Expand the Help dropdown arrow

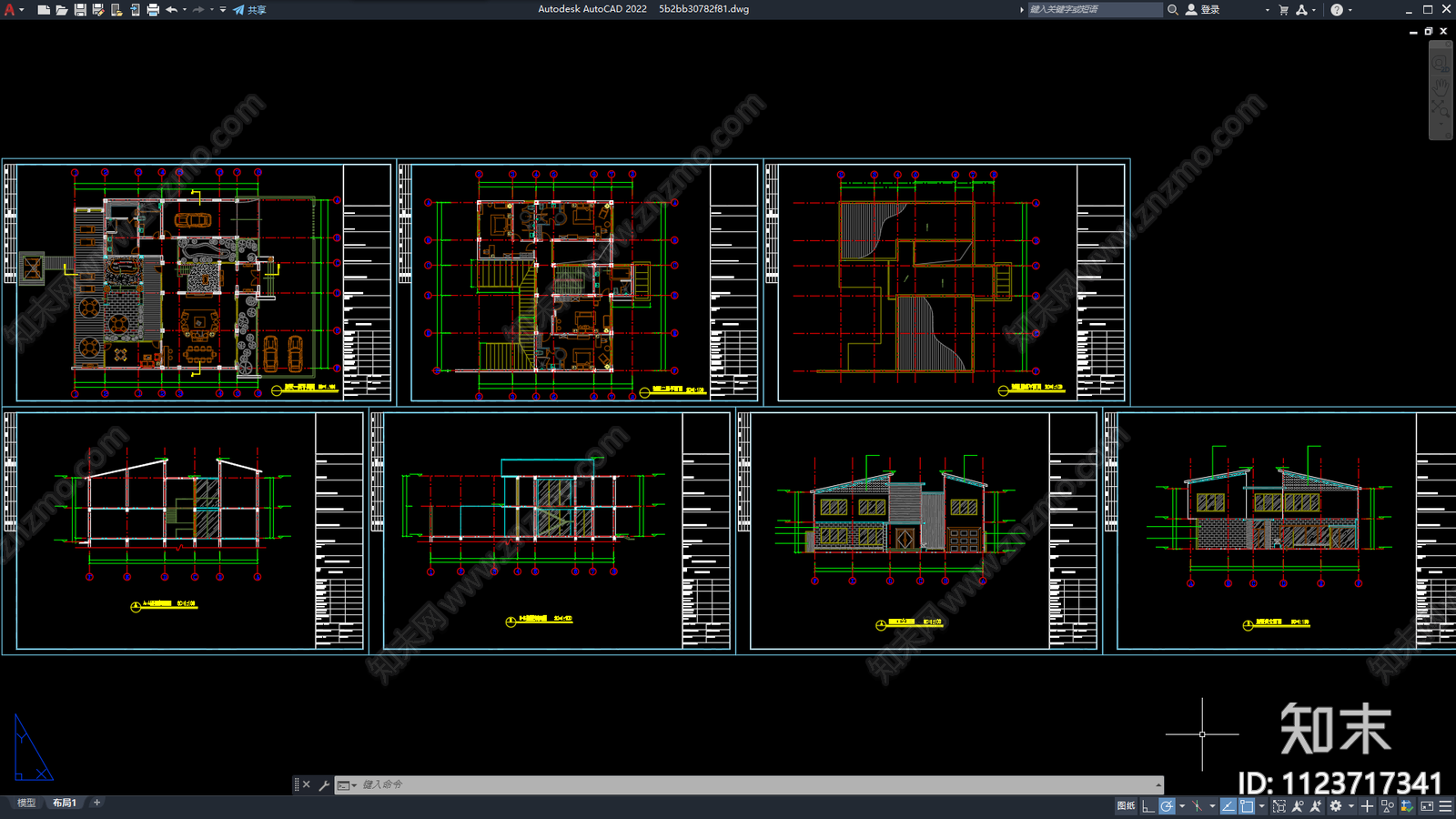pos(1350,9)
